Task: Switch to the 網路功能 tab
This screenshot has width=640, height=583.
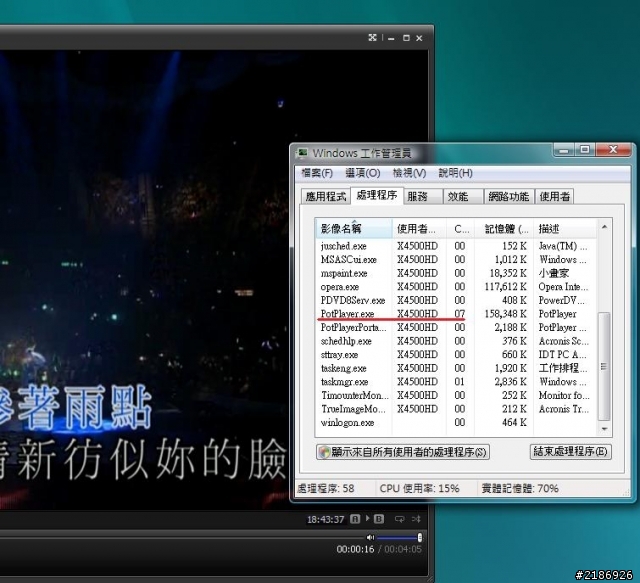Action: pos(509,196)
